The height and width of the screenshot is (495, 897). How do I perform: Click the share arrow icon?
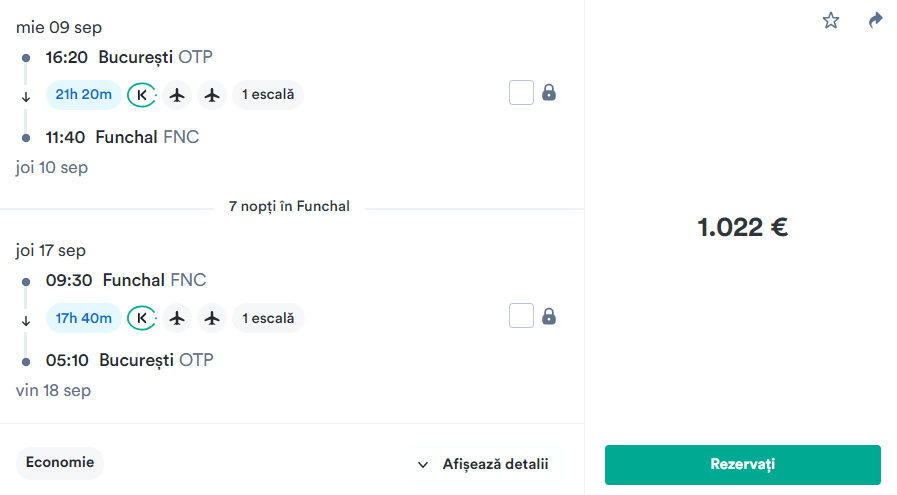click(x=876, y=20)
